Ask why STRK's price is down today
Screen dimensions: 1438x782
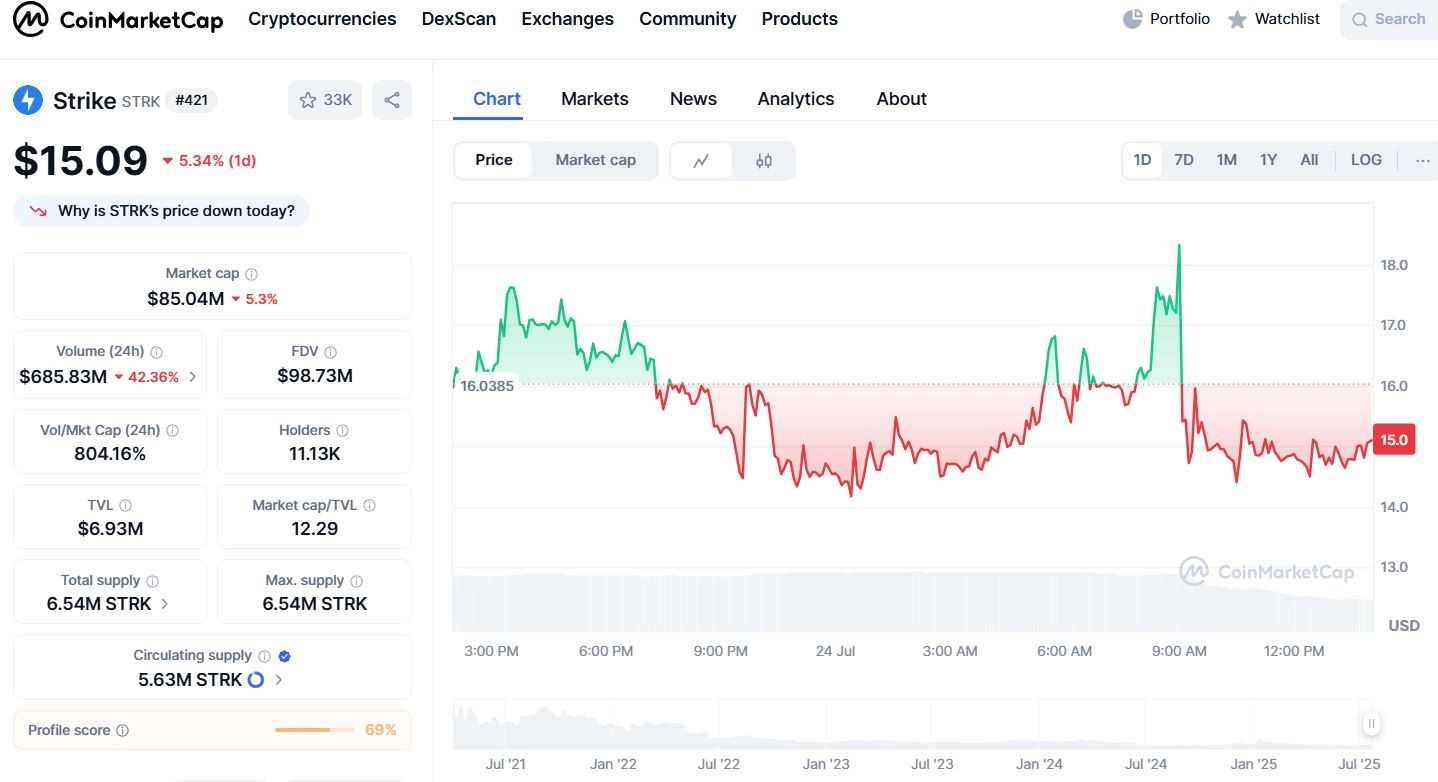tap(162, 211)
